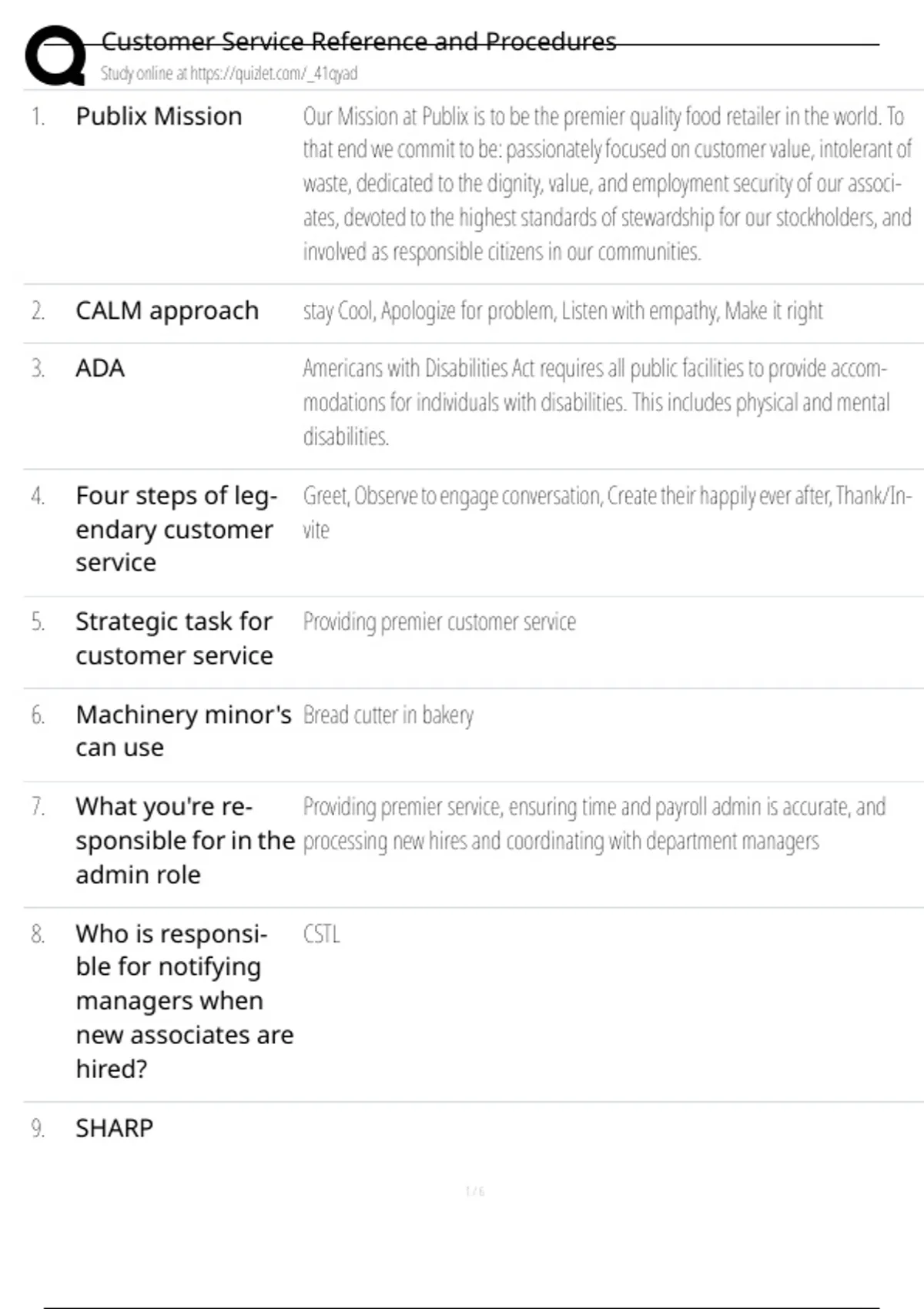This screenshot has height=1309, width=924.
Task: Click the Machinery minor's can use term
Action: pos(183,731)
